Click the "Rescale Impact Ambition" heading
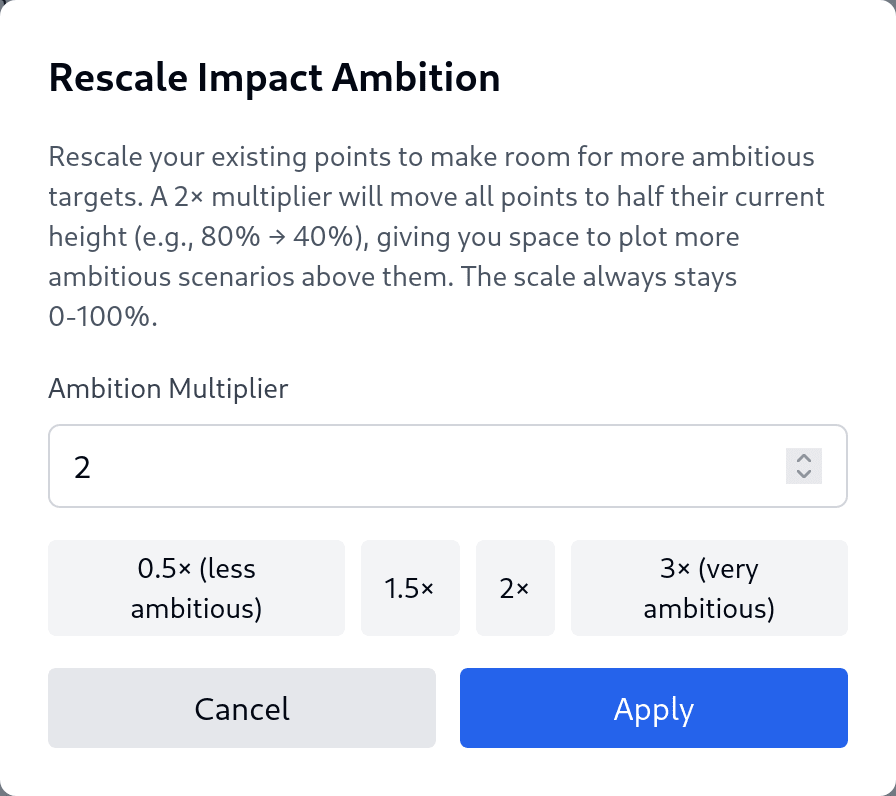This screenshot has height=796, width=896. 274,78
